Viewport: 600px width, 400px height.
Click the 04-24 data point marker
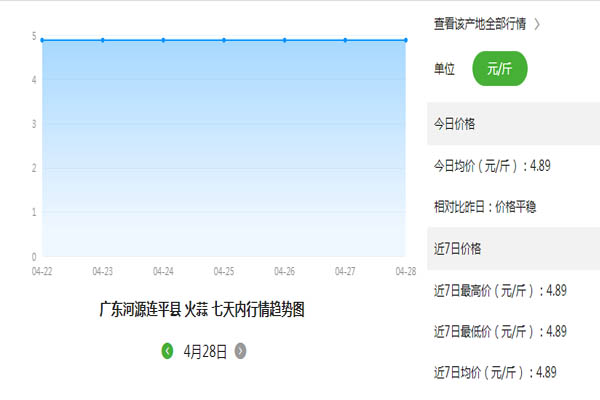tap(164, 40)
